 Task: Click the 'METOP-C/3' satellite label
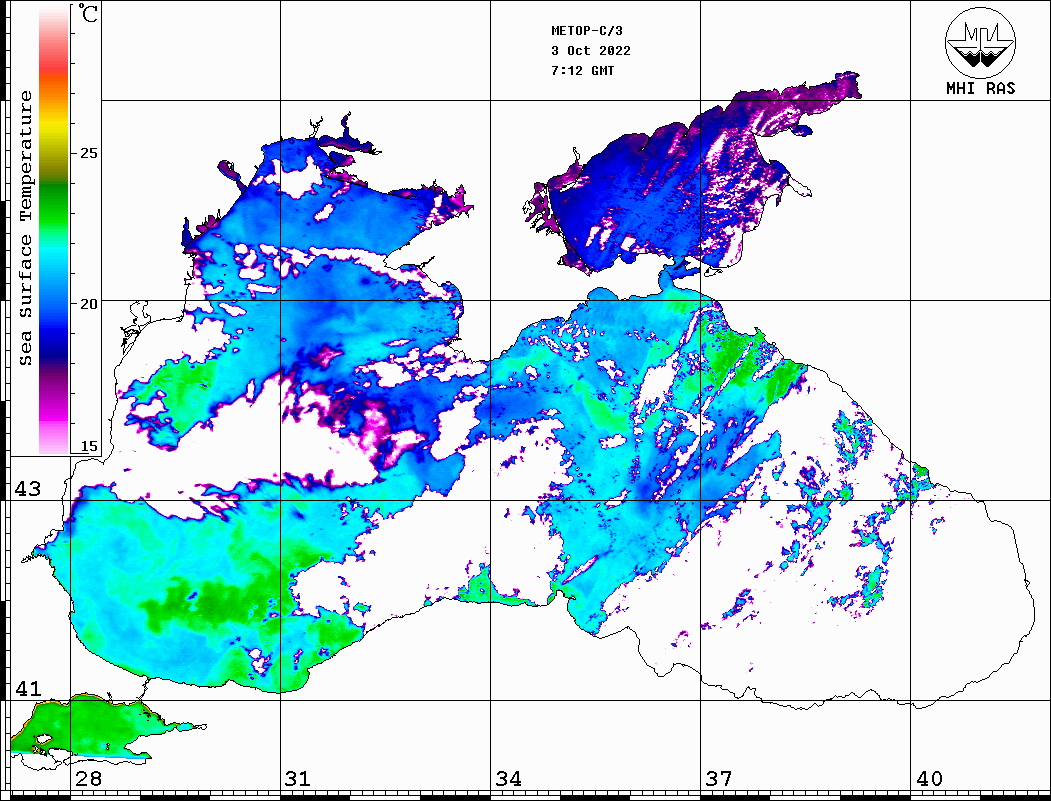pos(587,31)
